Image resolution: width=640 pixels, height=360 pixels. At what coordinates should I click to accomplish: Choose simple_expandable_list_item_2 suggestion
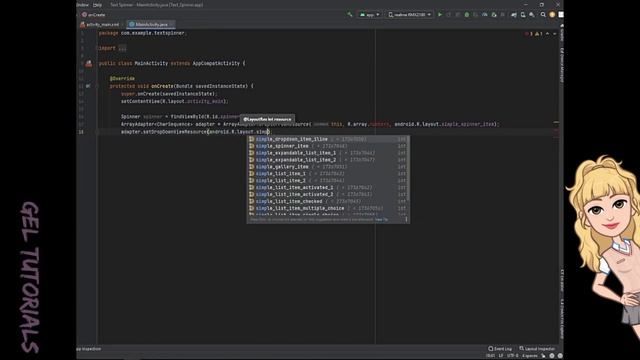coord(328,160)
